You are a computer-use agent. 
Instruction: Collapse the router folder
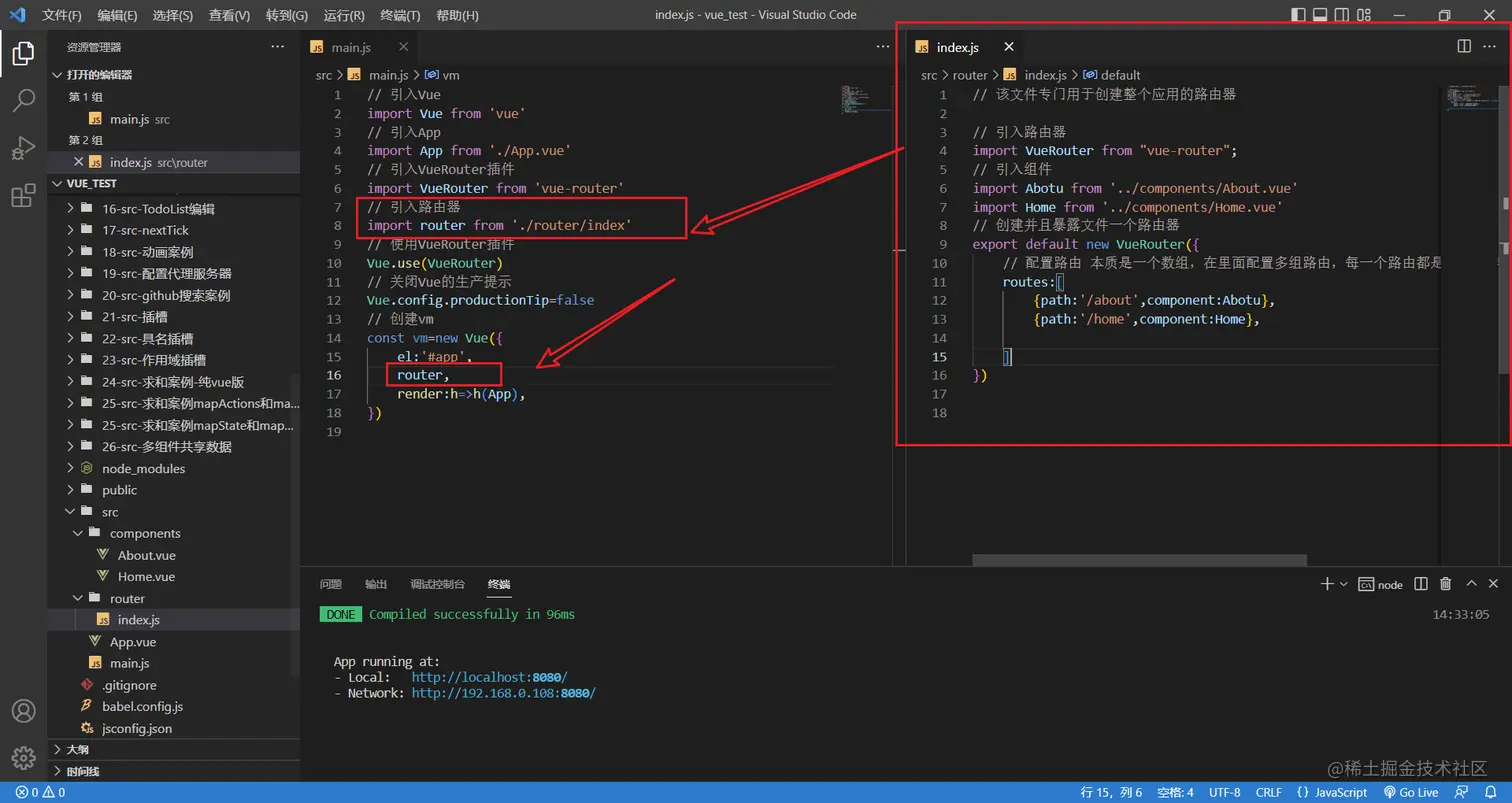174,598
